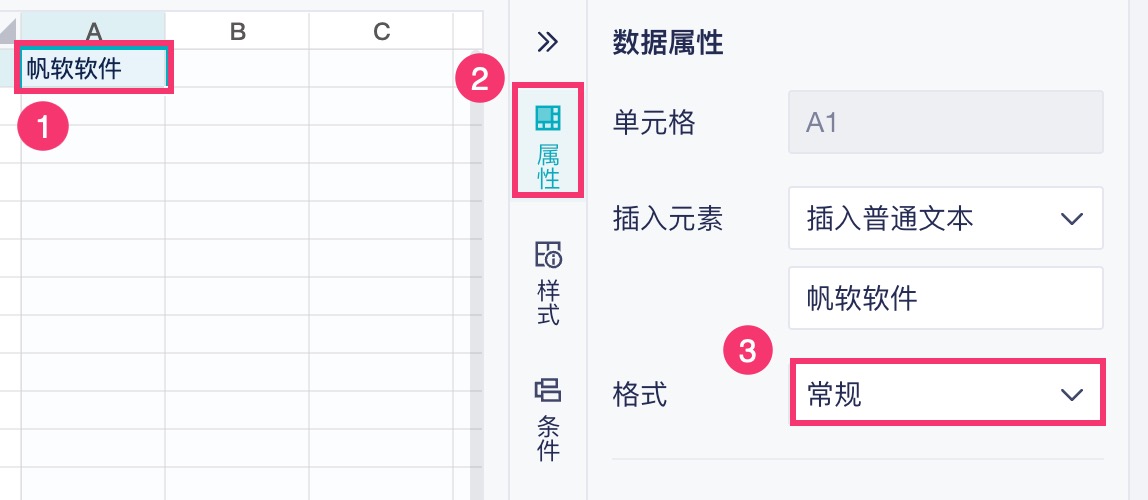Select cell A1 containing 帆软软件
Viewport: 1148px width, 500px height.
pyautogui.click(x=93, y=68)
